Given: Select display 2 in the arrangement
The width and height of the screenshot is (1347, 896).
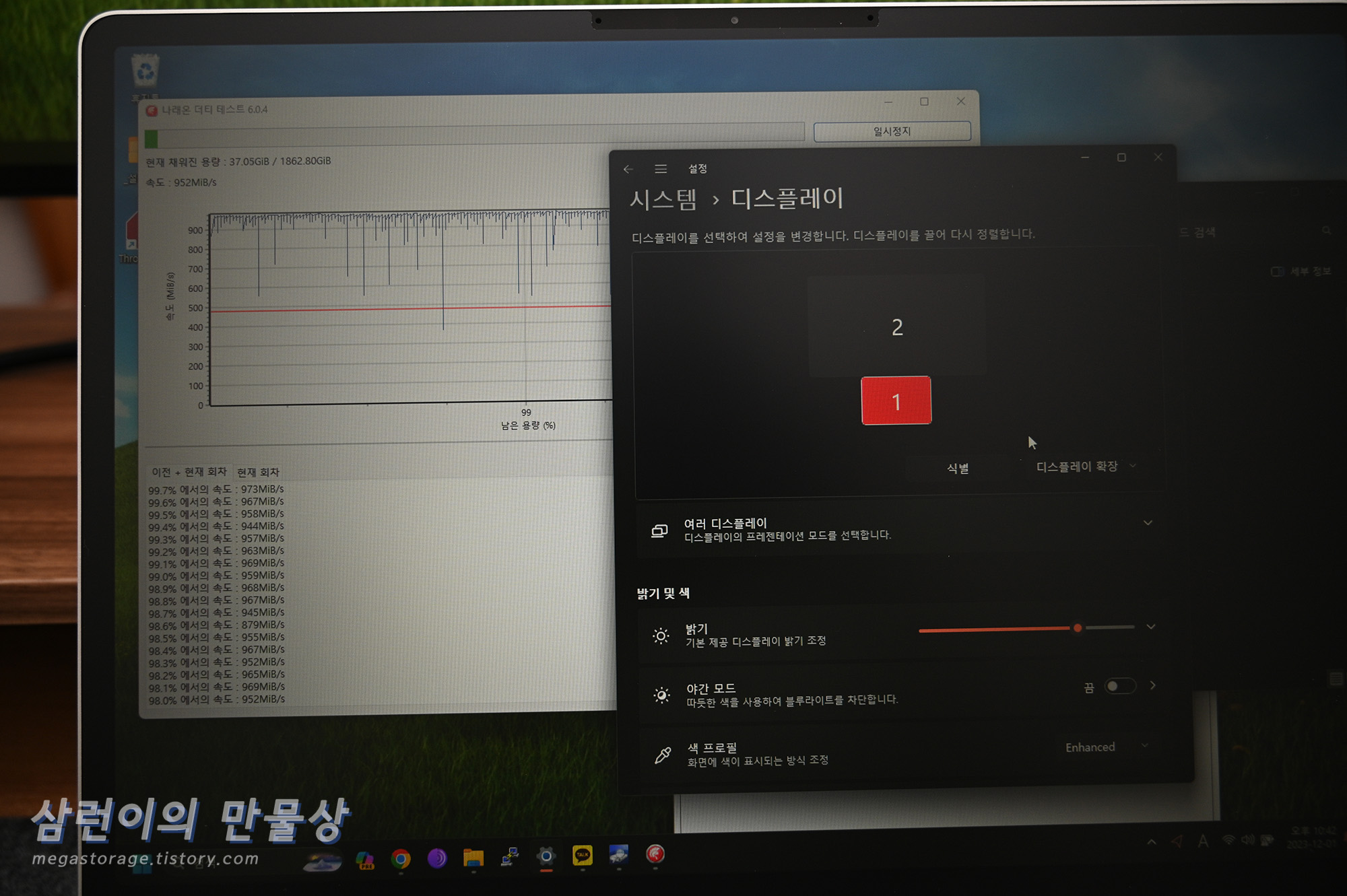Looking at the screenshot, I should pos(896,326).
